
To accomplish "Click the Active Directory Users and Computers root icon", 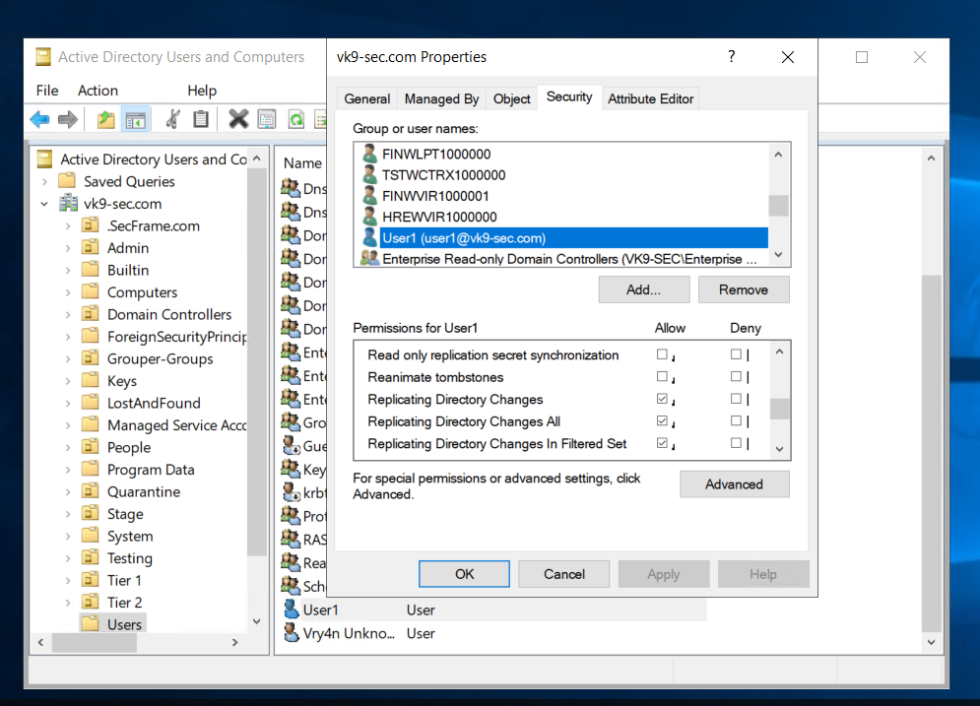I will tap(45, 159).
